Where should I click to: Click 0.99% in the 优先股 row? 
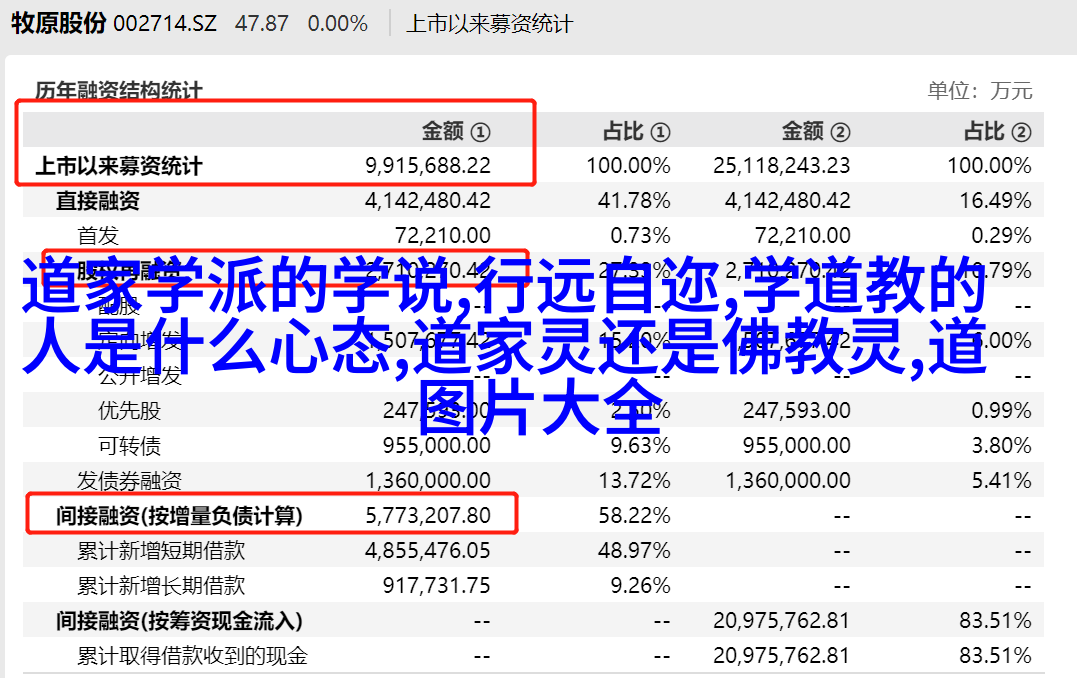(1001, 411)
